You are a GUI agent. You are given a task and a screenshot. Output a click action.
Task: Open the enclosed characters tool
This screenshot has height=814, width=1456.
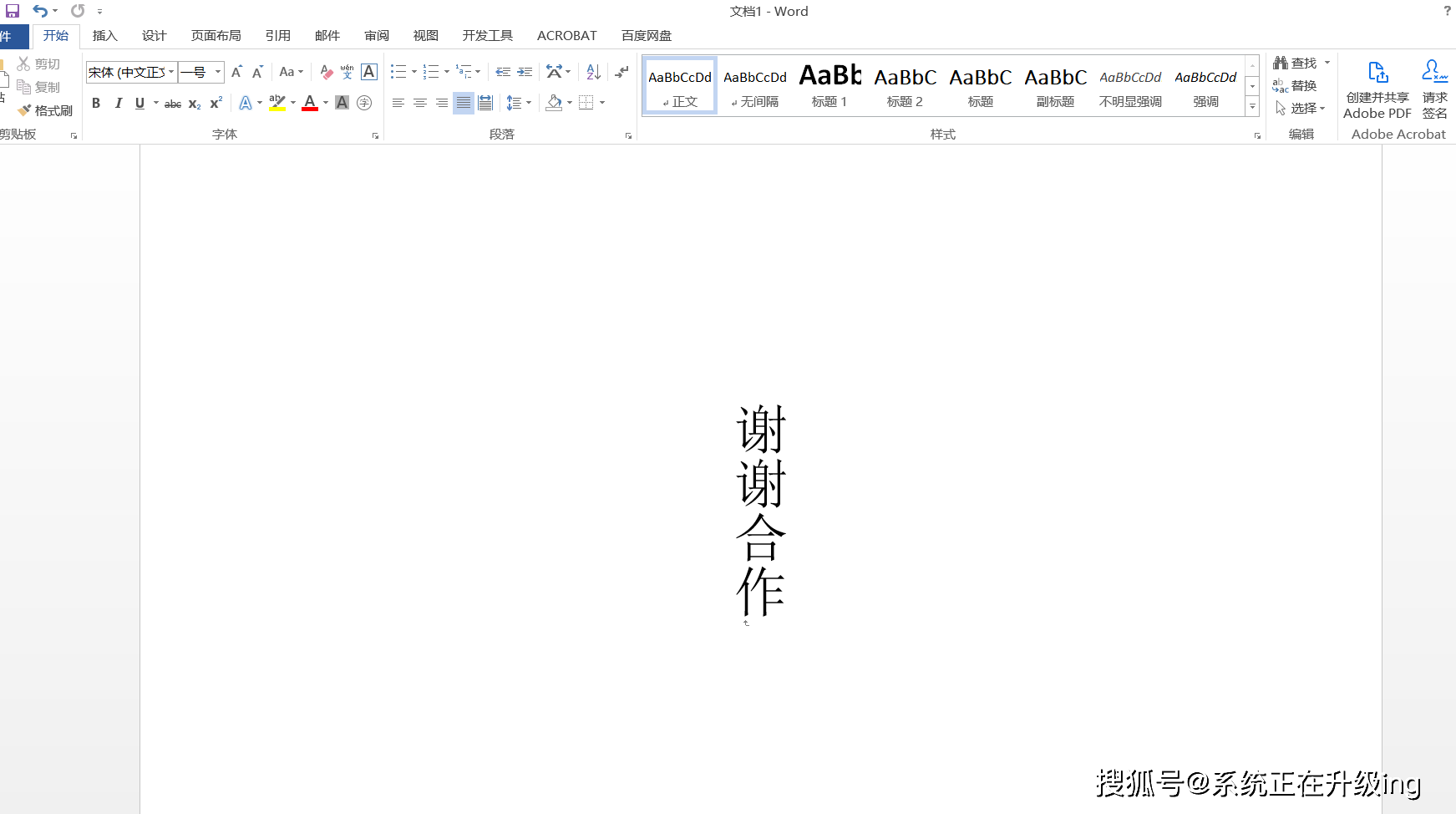tap(364, 103)
